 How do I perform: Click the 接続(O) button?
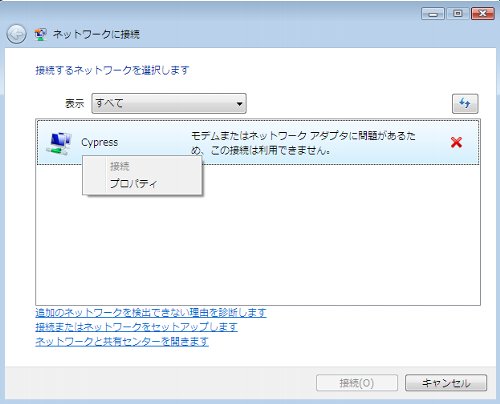tap(357, 383)
